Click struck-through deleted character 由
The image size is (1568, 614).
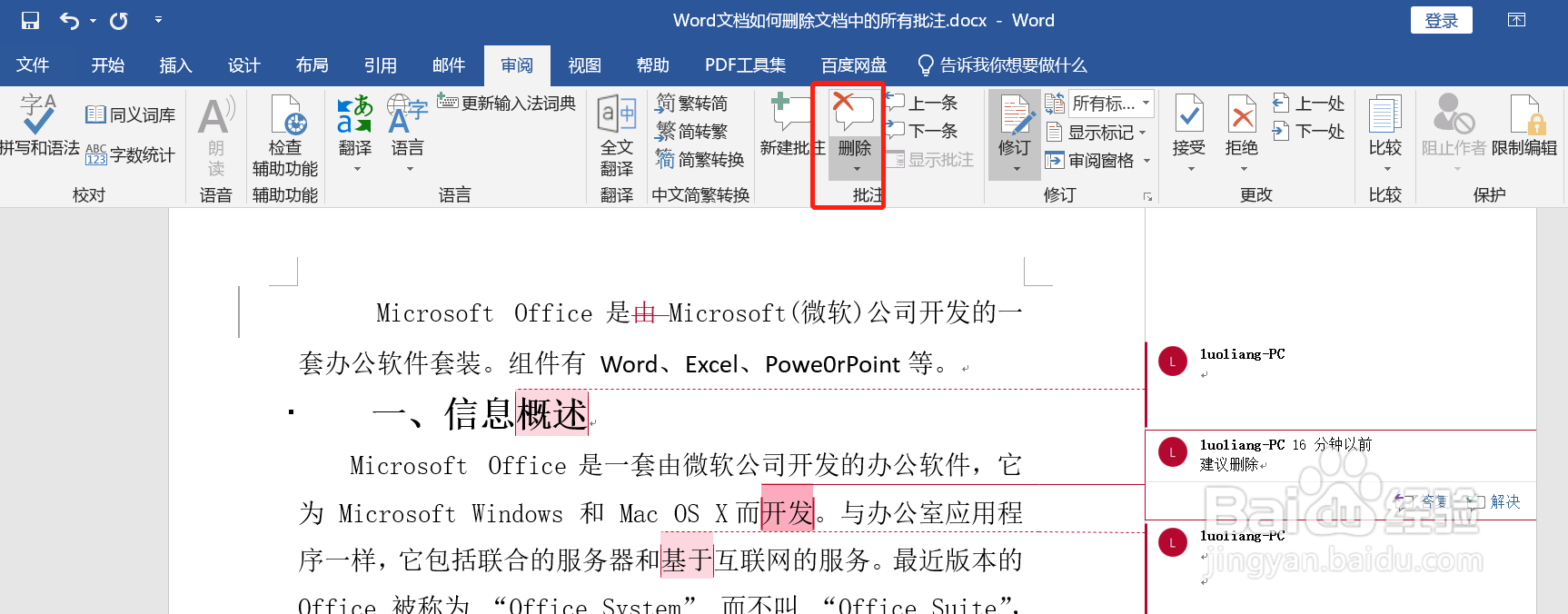(644, 313)
